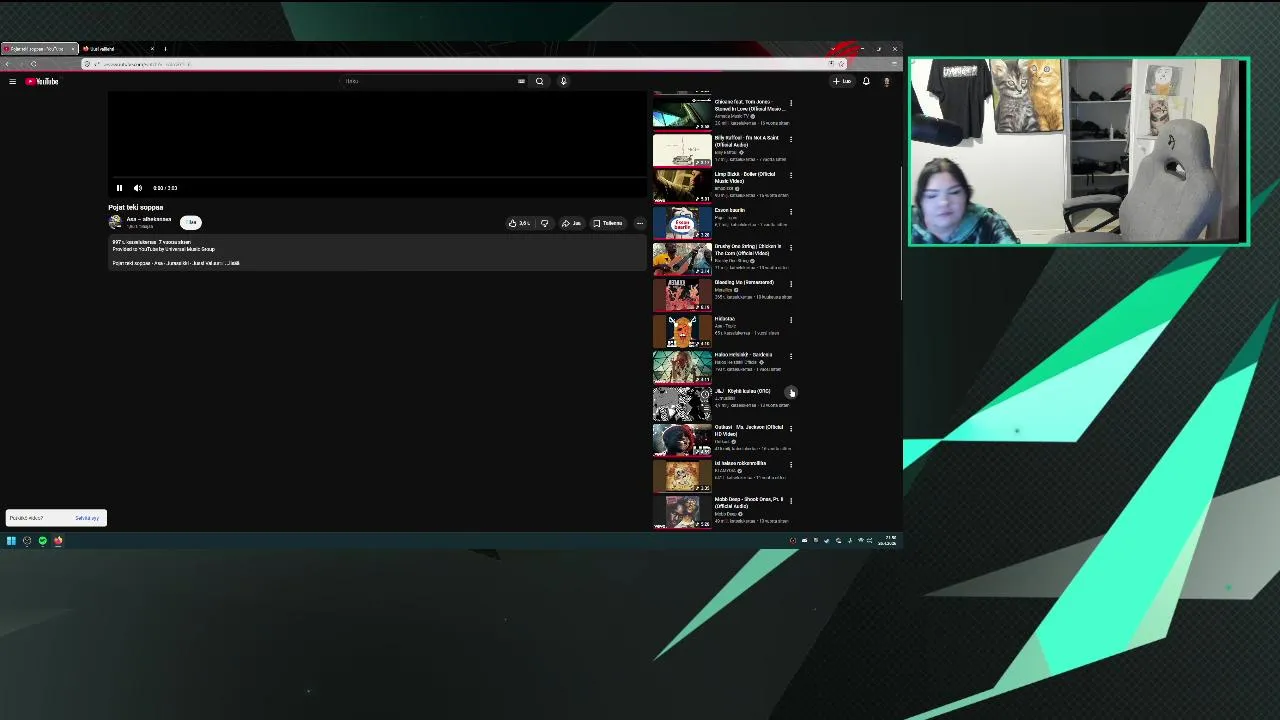Click the link in the bottom-left popup
1280x720 pixels.
point(87,518)
